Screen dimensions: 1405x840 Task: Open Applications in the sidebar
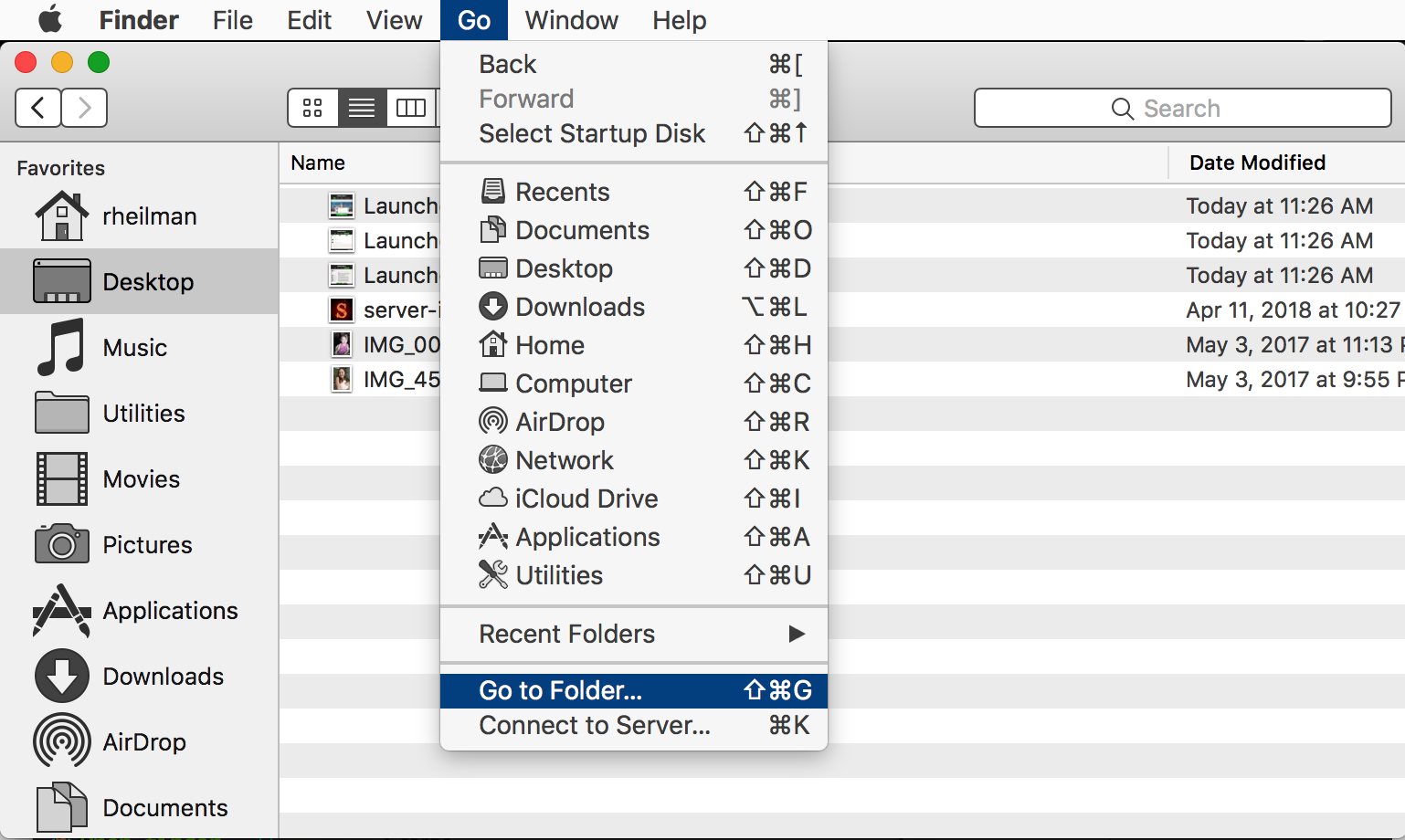click(x=139, y=610)
